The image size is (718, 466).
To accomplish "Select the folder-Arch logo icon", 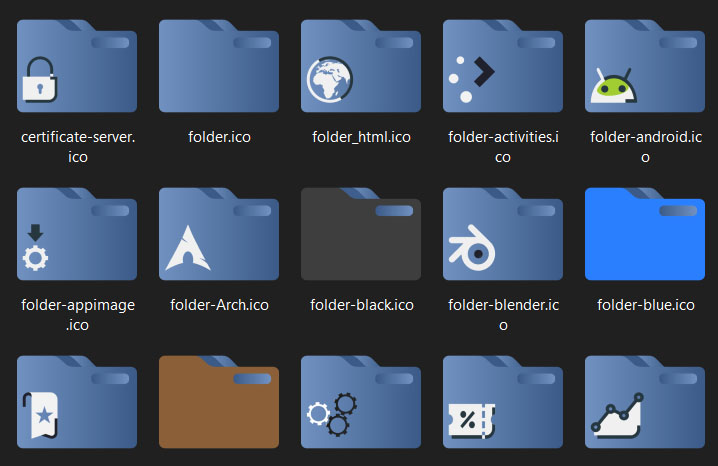I will (x=219, y=234).
